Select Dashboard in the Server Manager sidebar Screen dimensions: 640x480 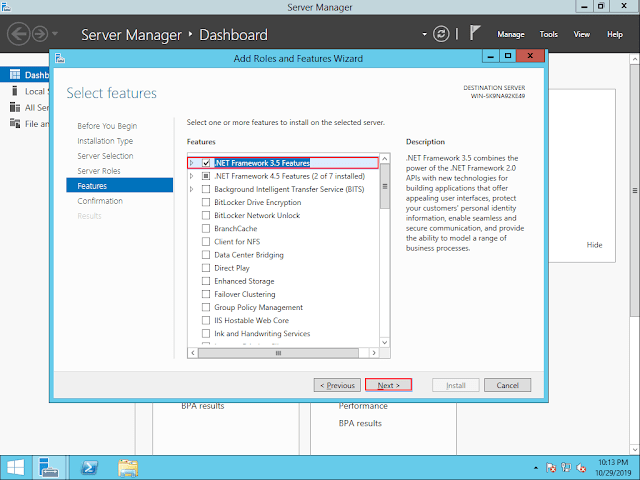(x=25, y=75)
